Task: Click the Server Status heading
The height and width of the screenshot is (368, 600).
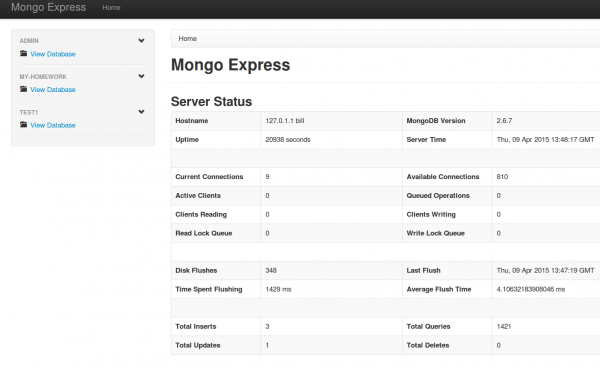Action: coord(211,102)
